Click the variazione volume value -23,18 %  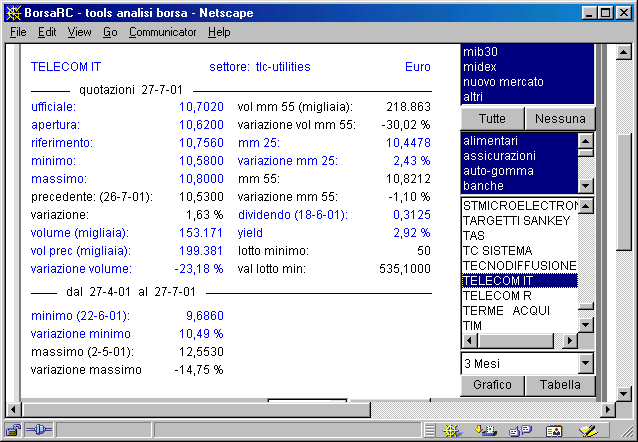199,269
